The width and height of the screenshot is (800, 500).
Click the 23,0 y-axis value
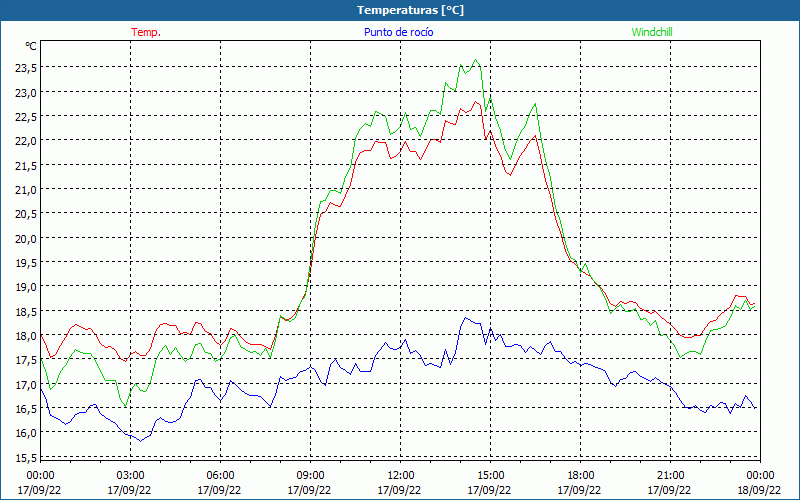click(26, 93)
